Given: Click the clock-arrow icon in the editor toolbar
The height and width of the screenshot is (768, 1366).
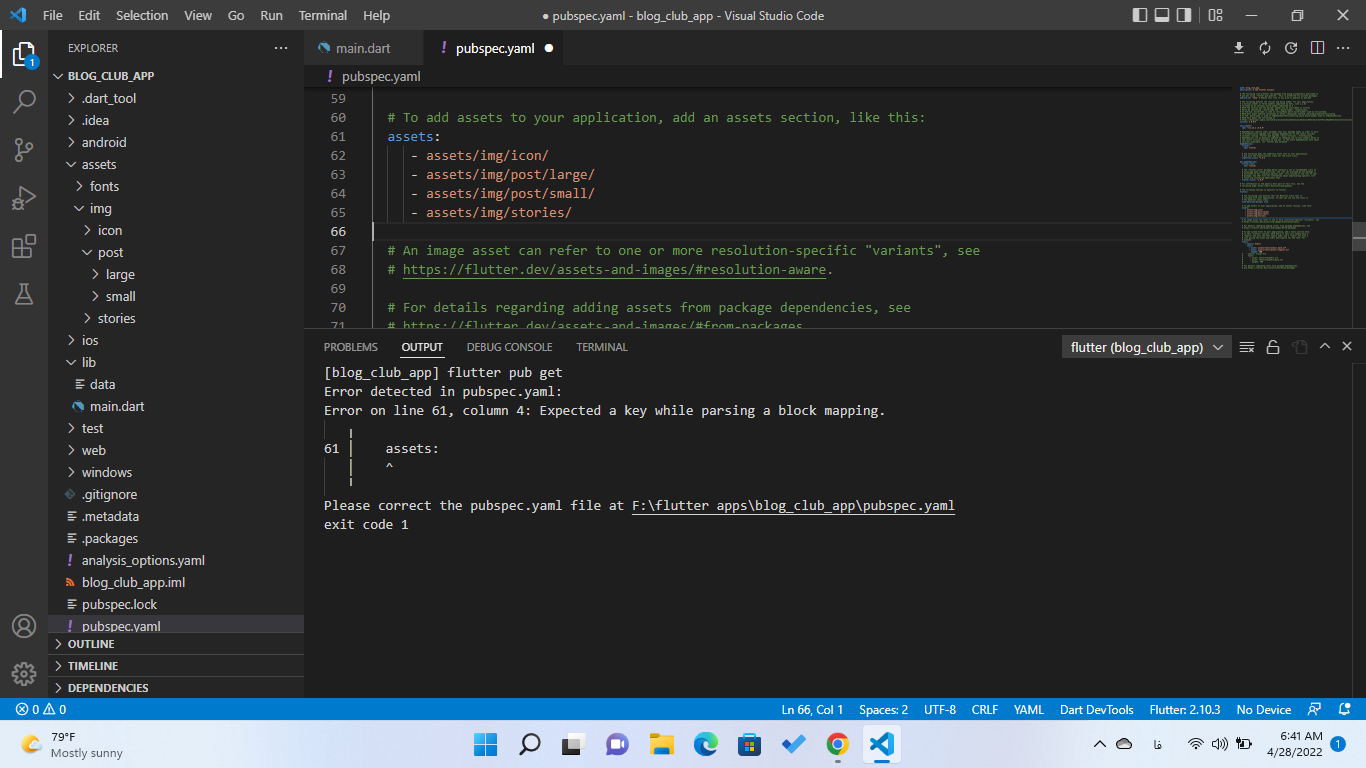Looking at the screenshot, I should point(1291,48).
